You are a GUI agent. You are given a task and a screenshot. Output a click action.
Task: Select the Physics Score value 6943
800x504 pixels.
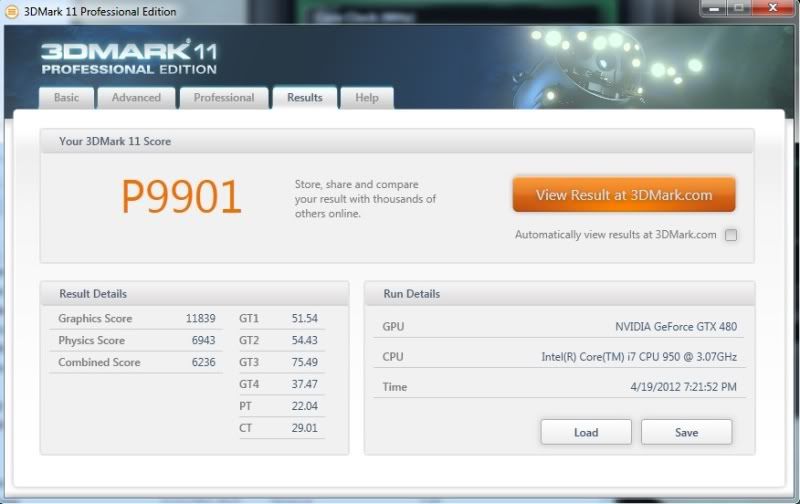coord(204,340)
